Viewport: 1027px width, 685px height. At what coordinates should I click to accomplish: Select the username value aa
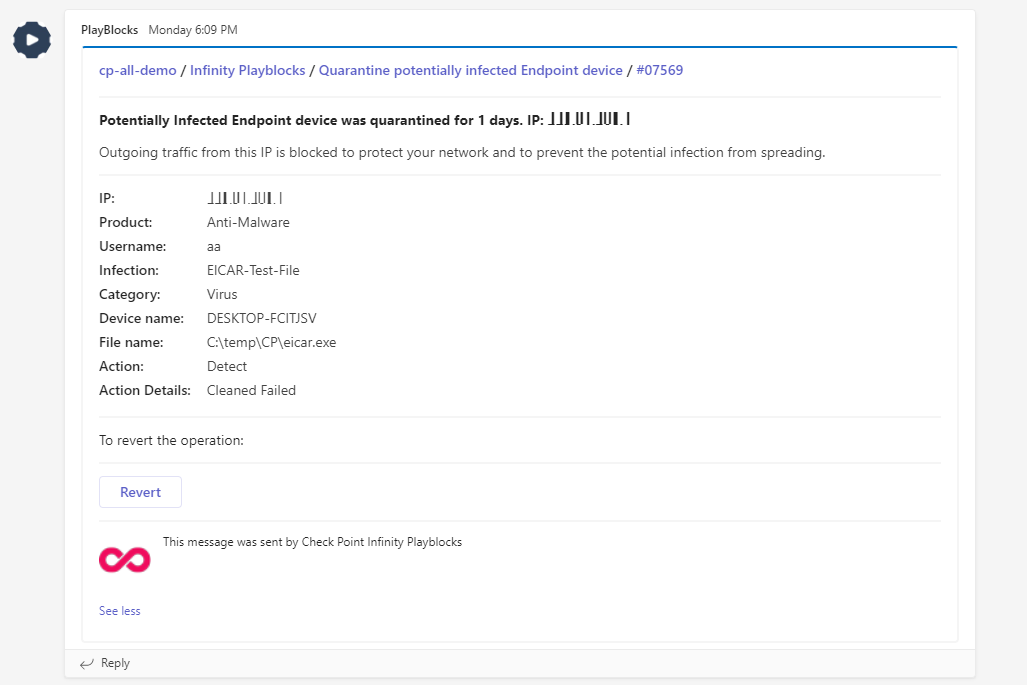click(214, 247)
